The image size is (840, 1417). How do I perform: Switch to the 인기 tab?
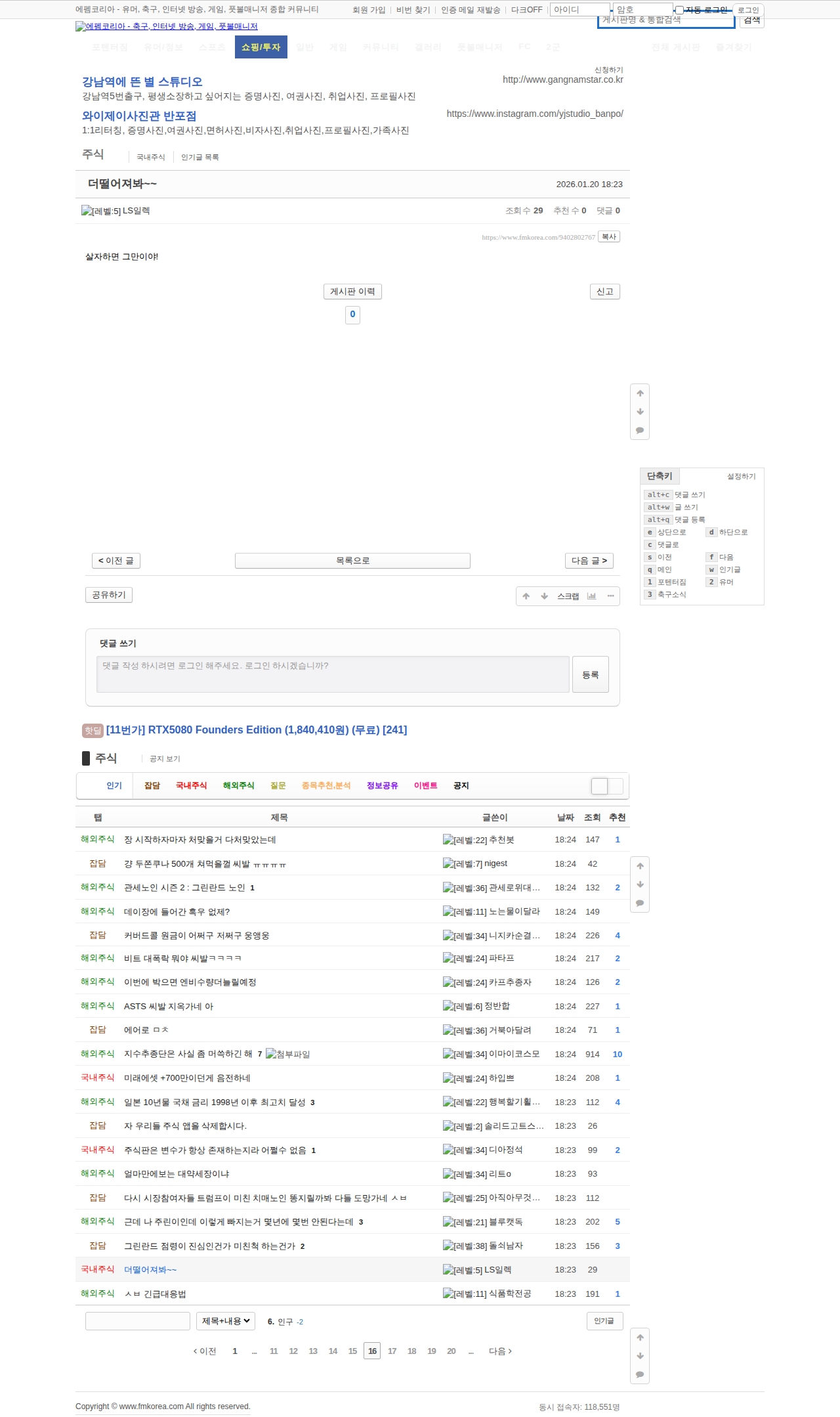(114, 786)
